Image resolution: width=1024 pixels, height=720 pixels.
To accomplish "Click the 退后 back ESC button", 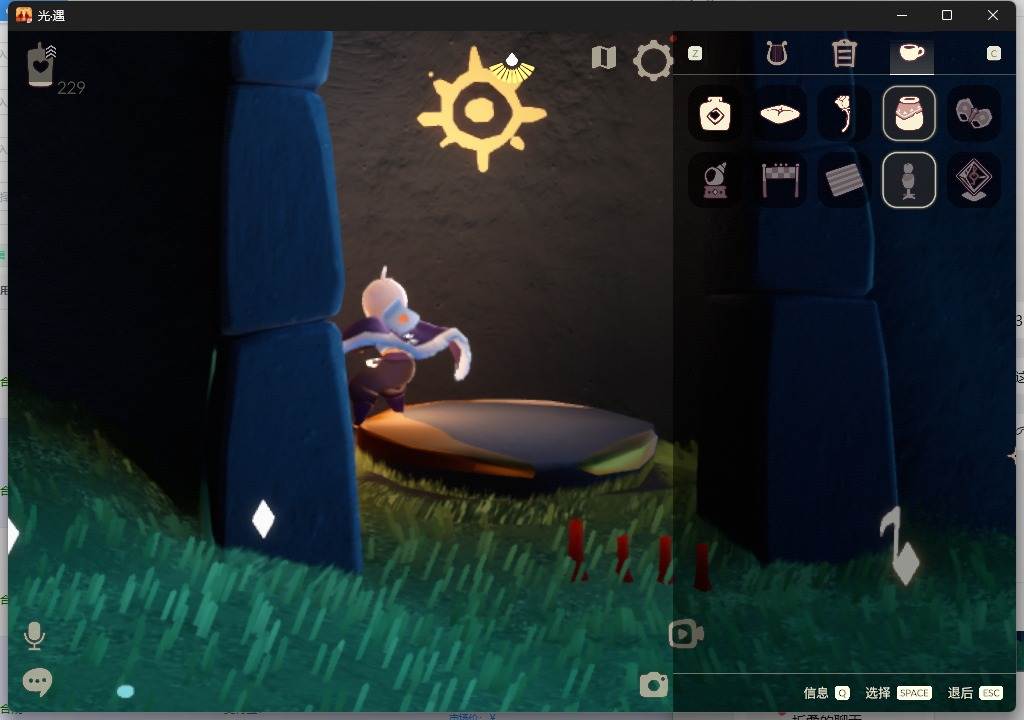I will tap(975, 693).
